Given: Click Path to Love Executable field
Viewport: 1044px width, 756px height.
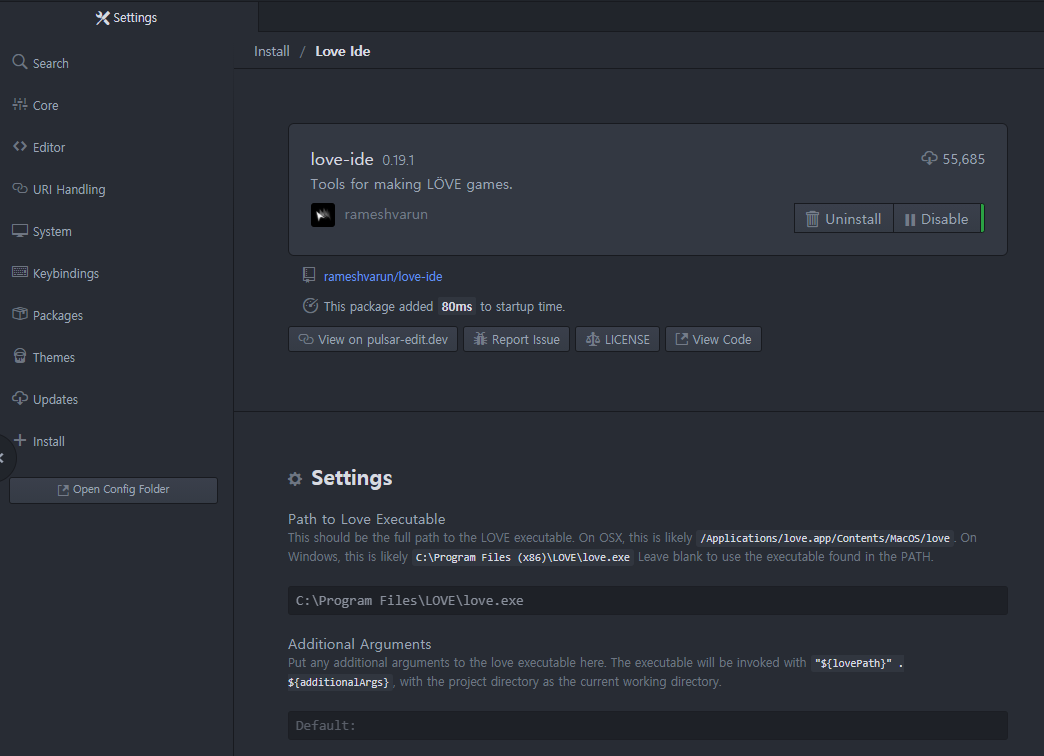Looking at the screenshot, I should pos(647,600).
